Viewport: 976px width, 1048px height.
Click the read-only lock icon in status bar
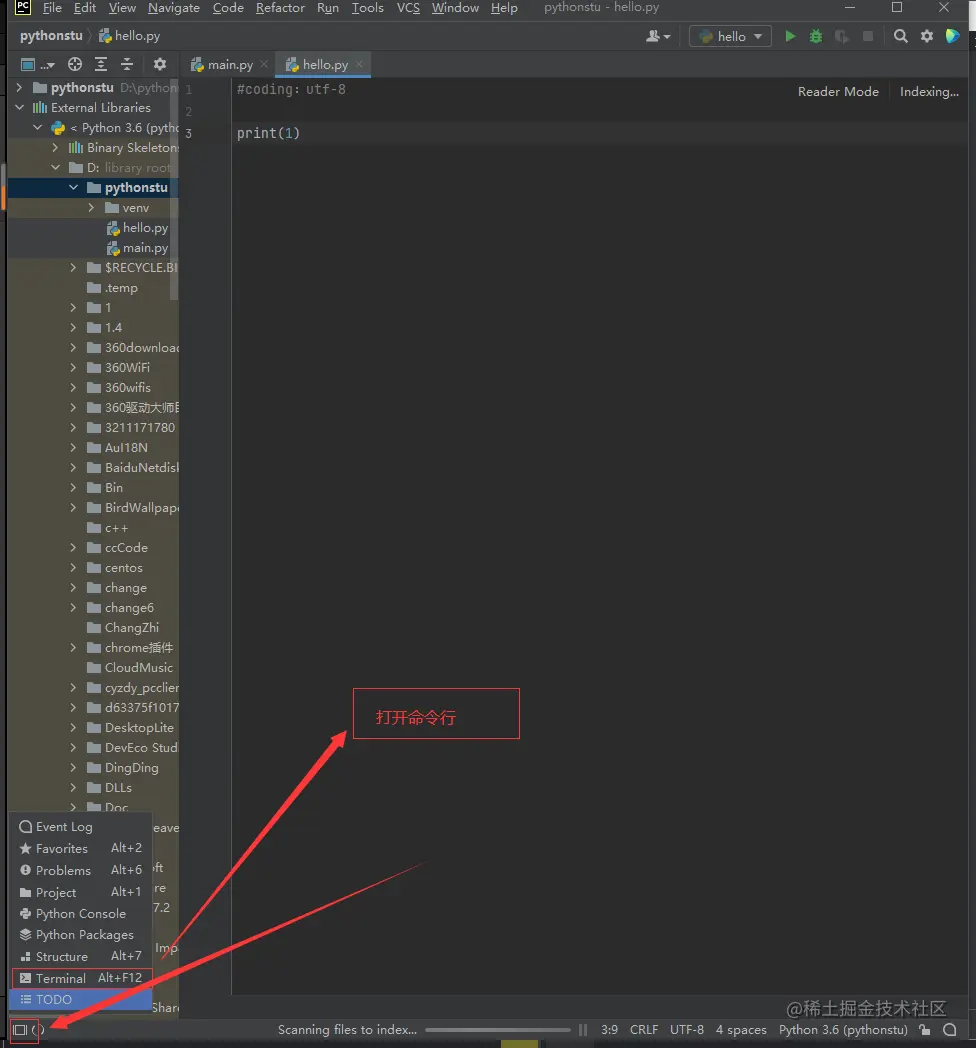(x=925, y=1030)
